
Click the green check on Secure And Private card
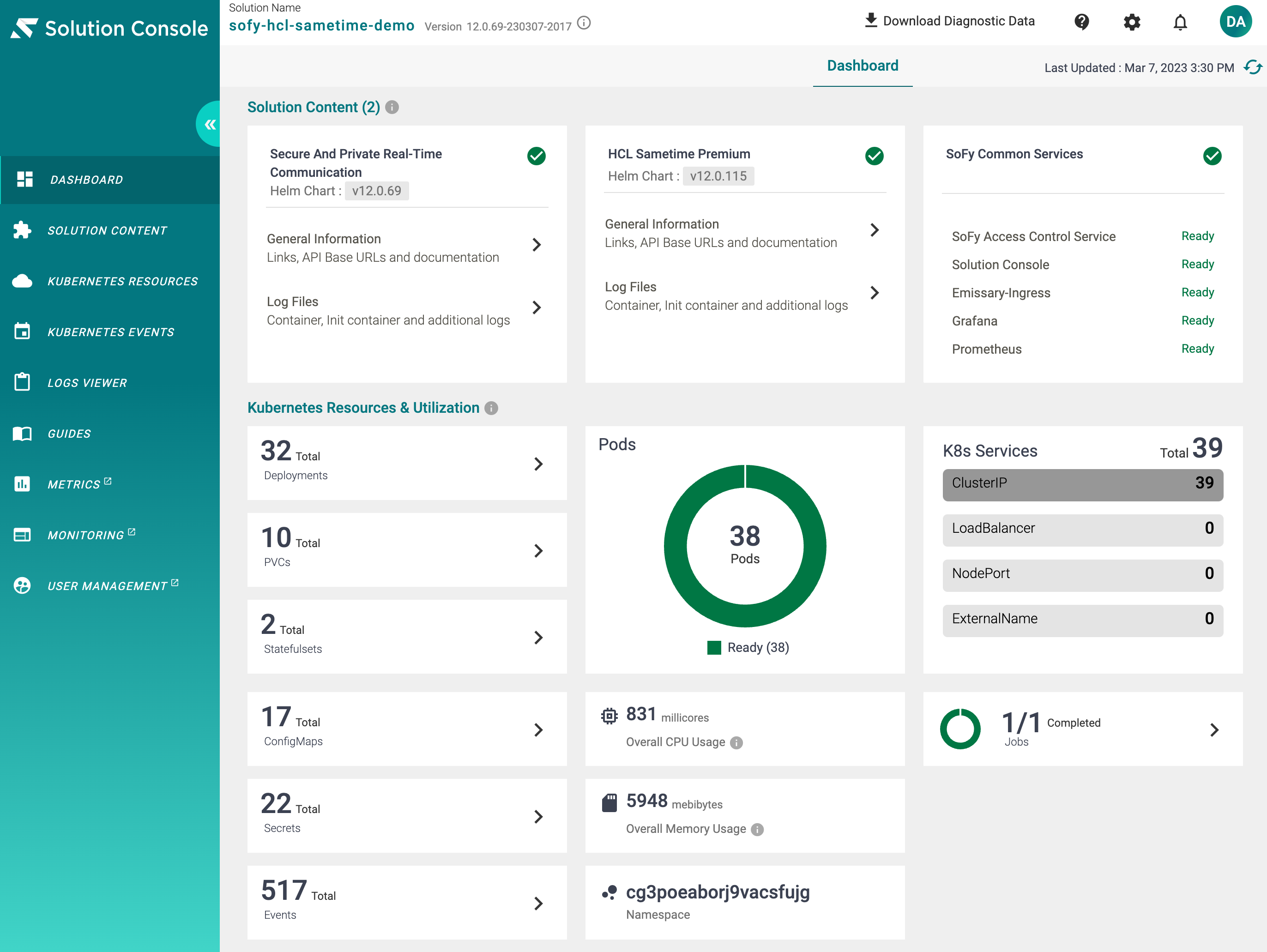pos(536,156)
